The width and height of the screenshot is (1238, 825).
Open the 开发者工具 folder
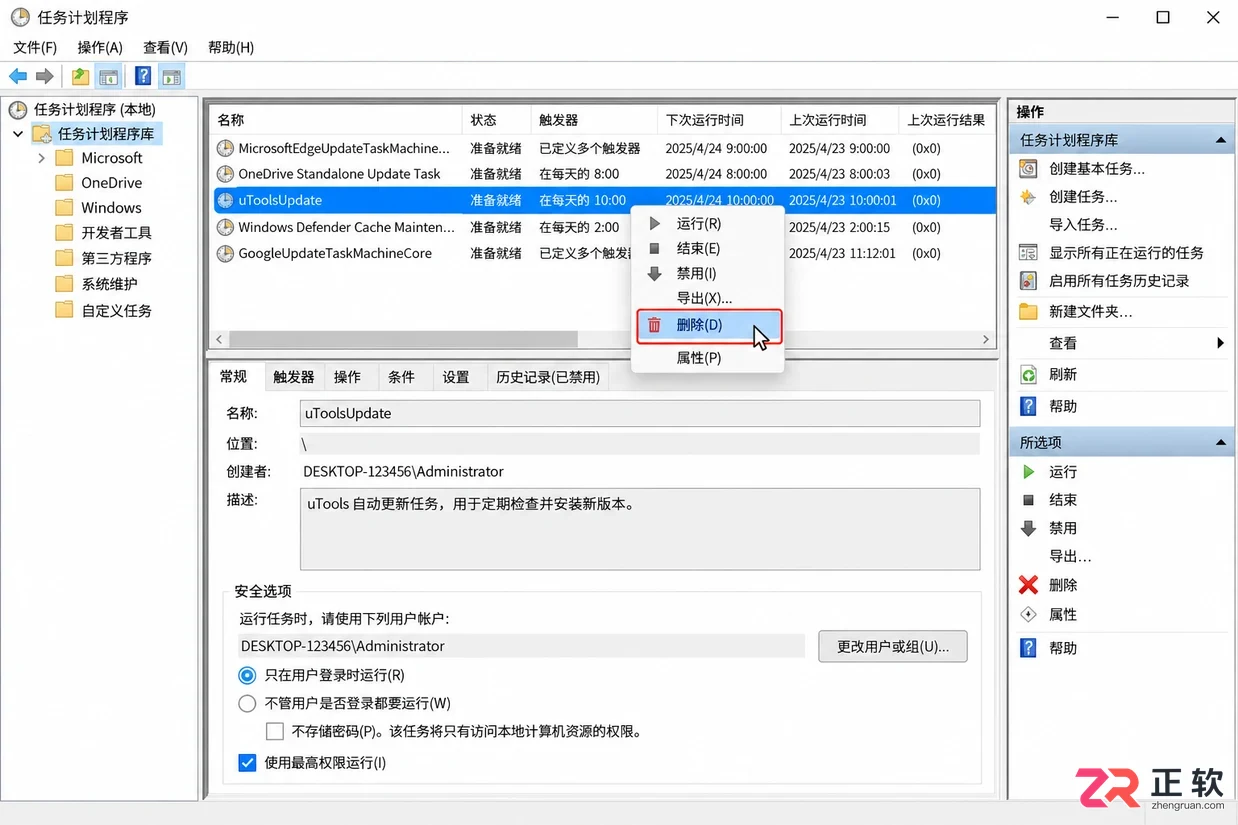[116, 233]
